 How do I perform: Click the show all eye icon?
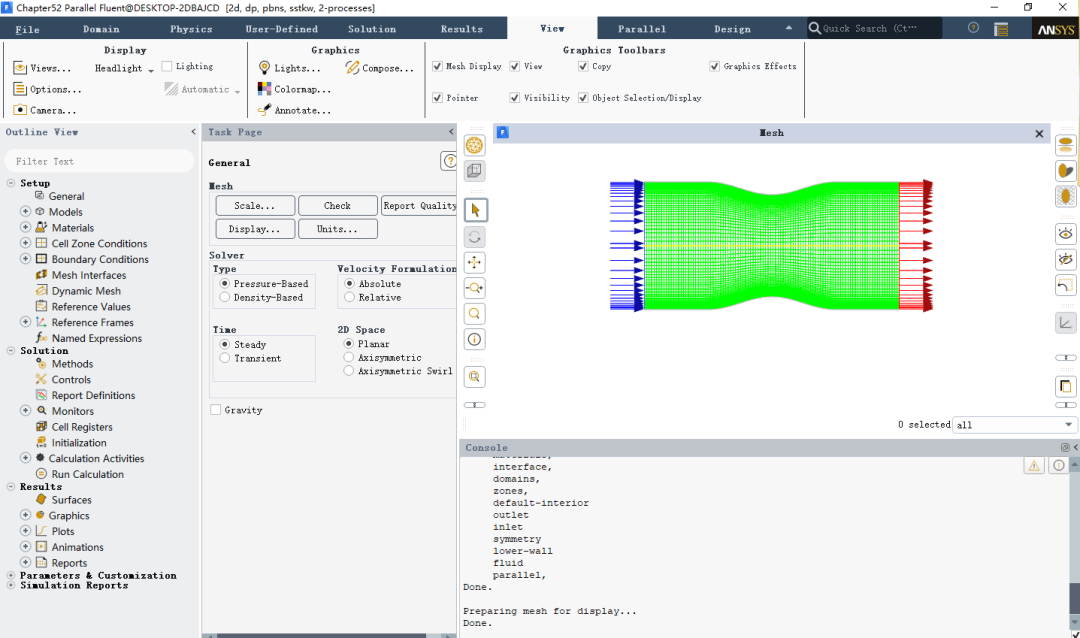(1066, 234)
